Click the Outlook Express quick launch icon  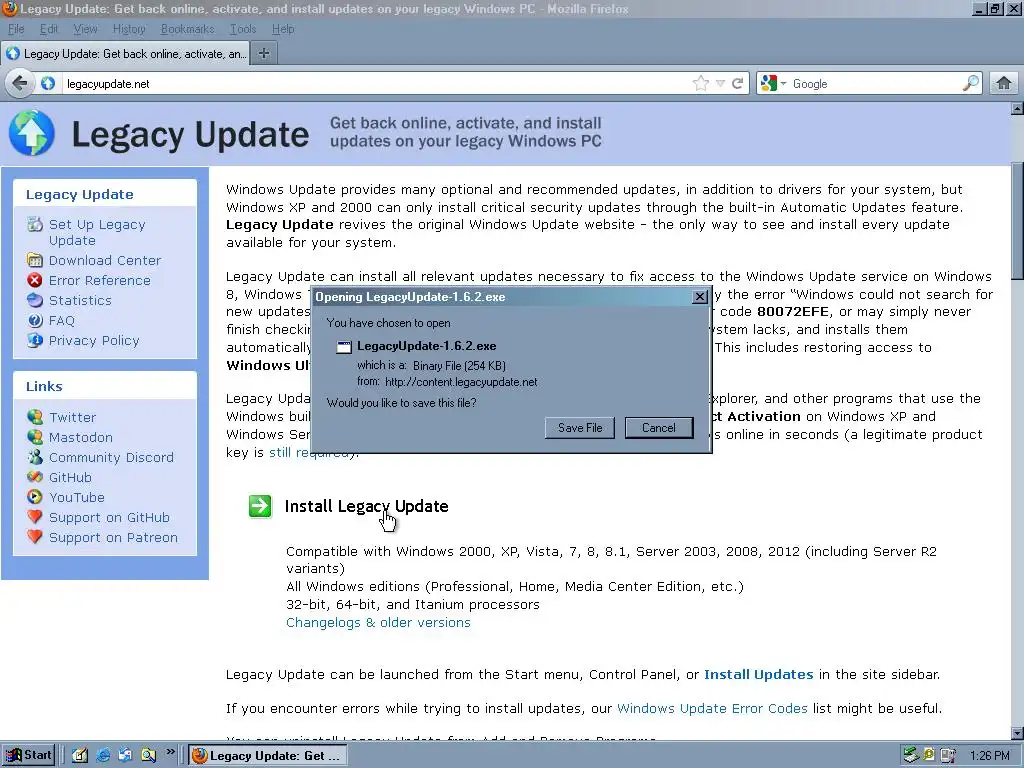tap(125, 756)
